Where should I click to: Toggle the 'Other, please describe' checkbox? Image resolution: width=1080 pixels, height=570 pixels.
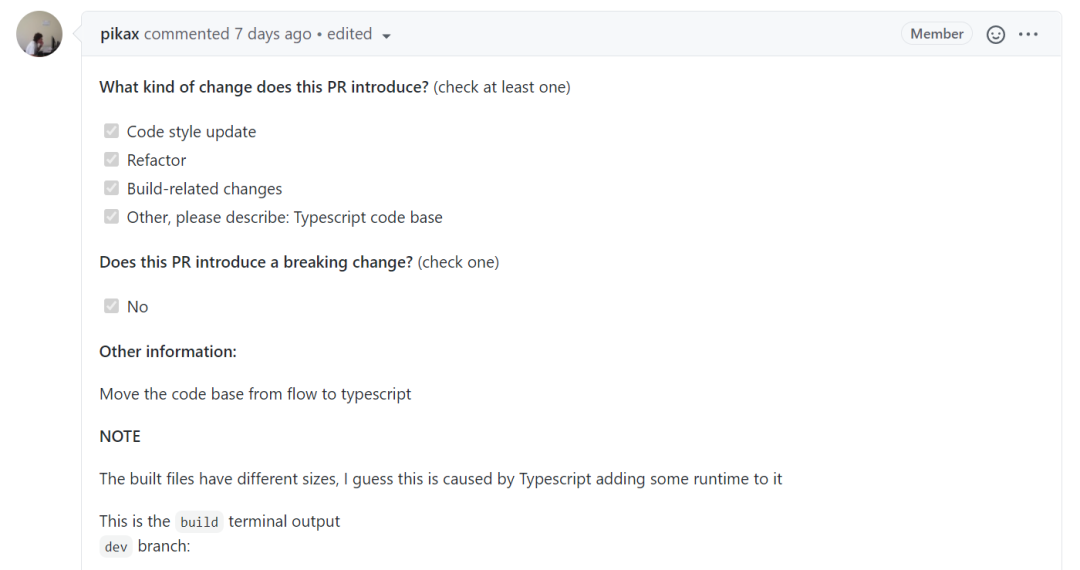pyautogui.click(x=111, y=217)
